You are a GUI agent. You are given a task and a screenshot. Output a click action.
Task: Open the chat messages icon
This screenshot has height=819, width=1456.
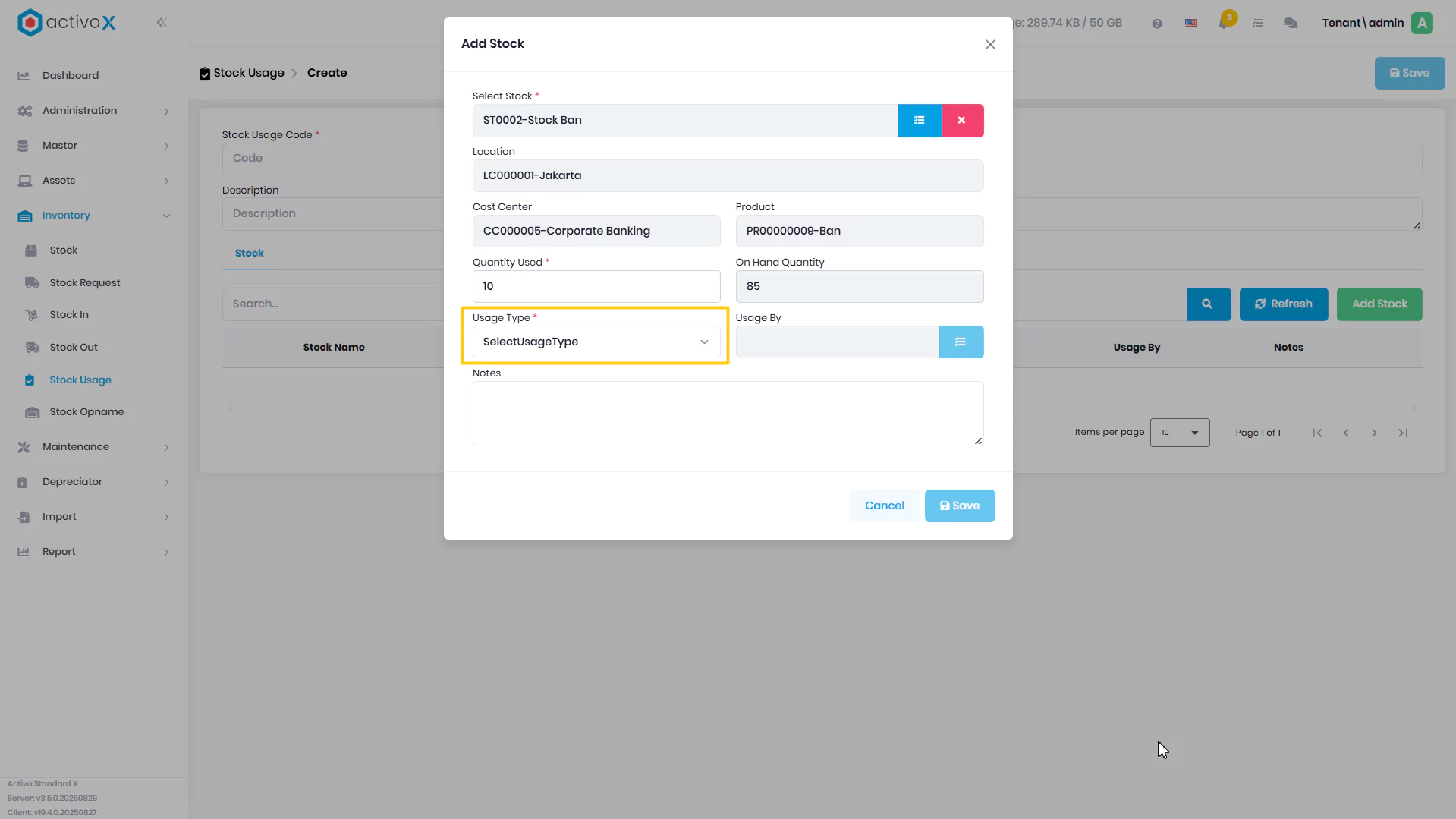point(1290,24)
